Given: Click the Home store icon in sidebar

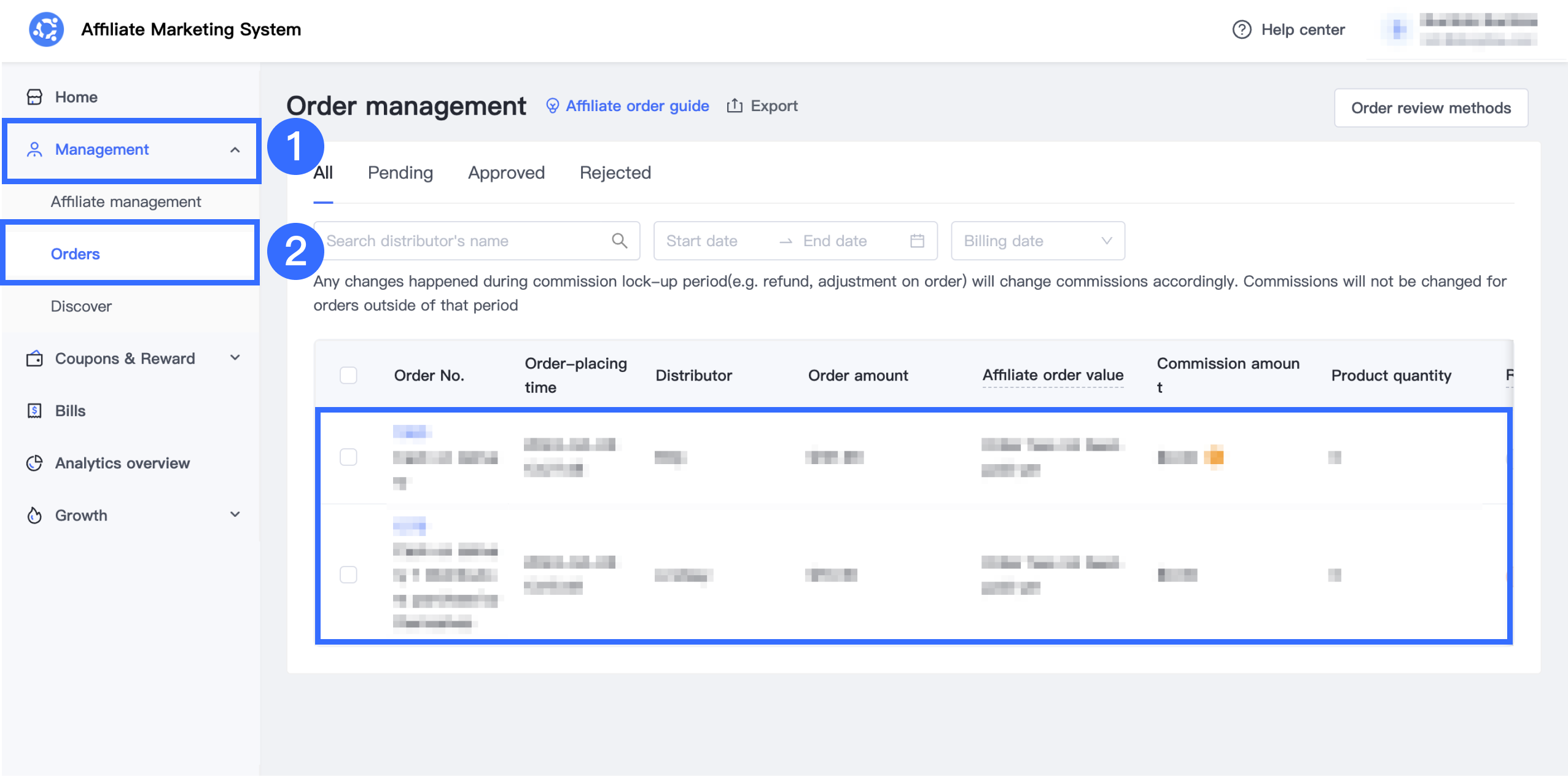Looking at the screenshot, I should click(x=34, y=97).
